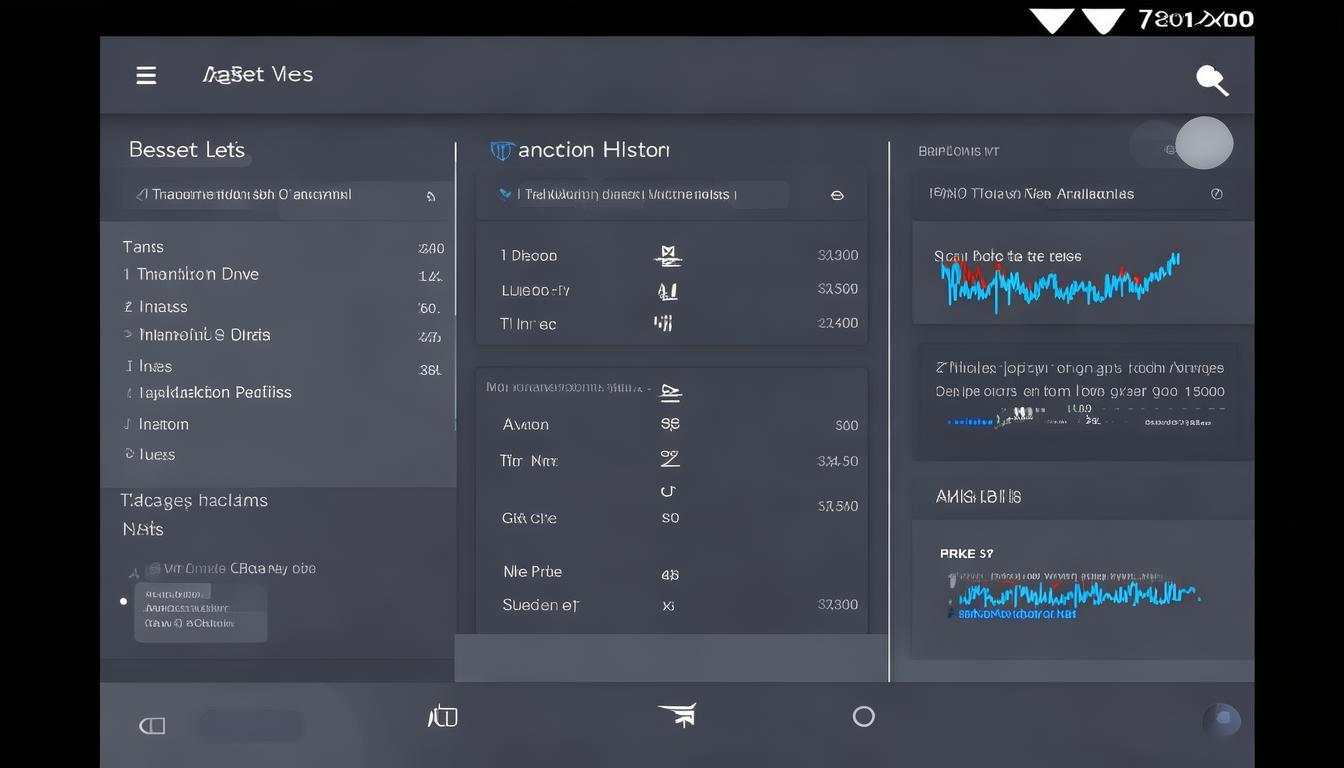Expand the blue chevron in transaction filter
The image size is (1344, 768).
coord(505,194)
